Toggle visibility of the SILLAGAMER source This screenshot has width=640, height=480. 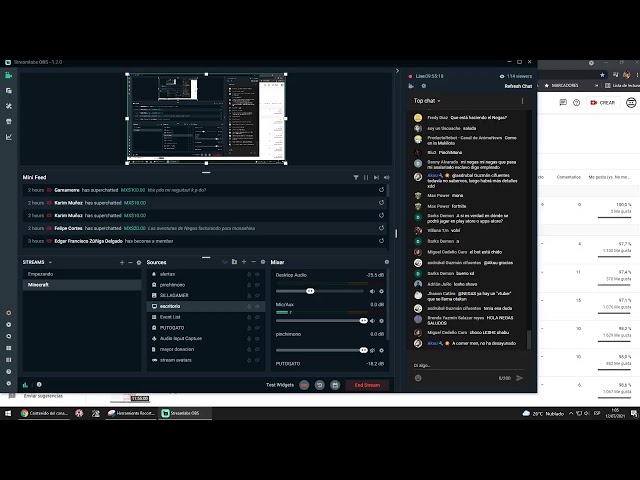point(258,296)
